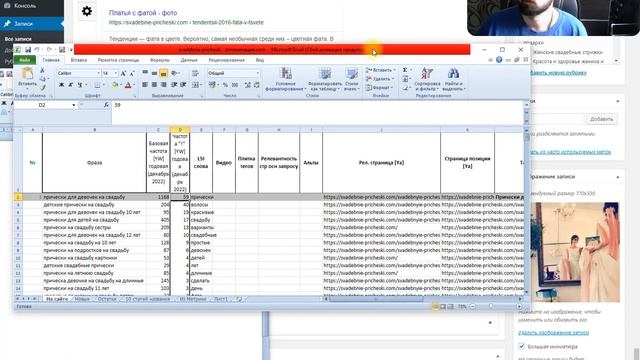640x360 pixels.
Task: Click the gear settings icon in WordPress window
Action: tap(87, 11)
